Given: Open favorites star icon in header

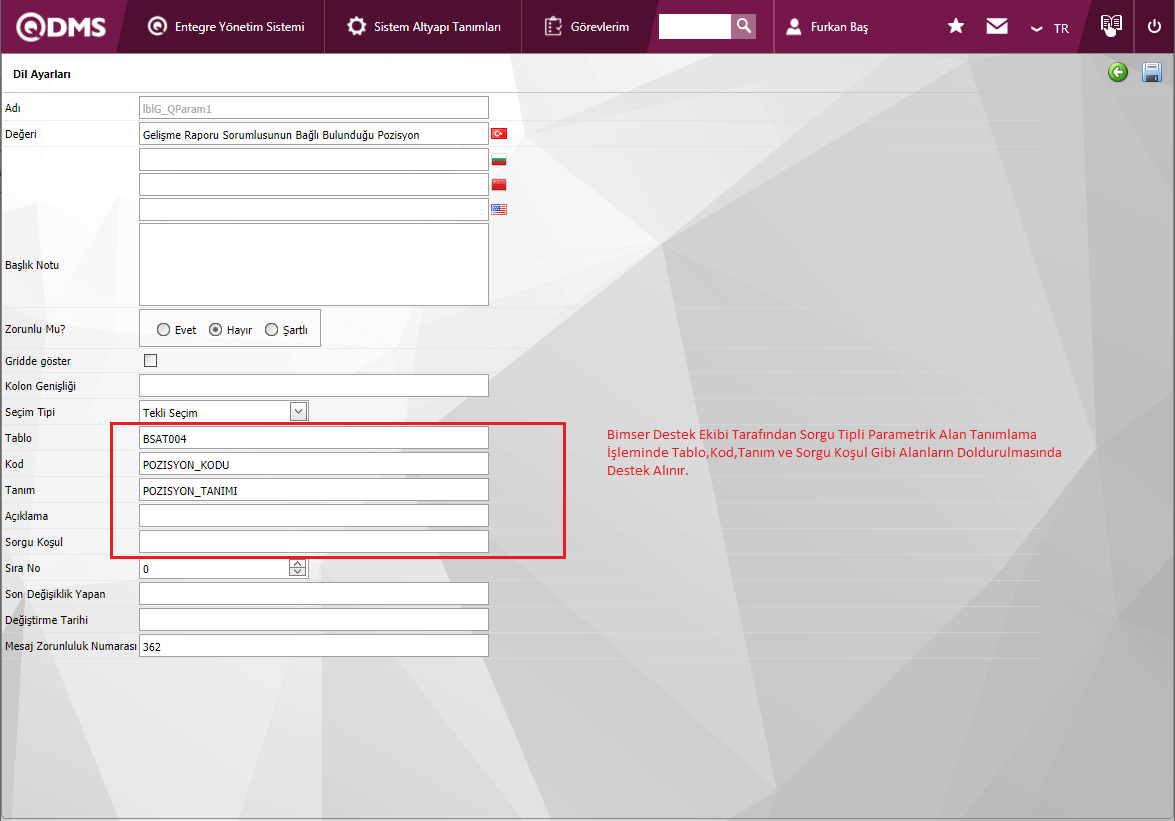Looking at the screenshot, I should click(956, 27).
